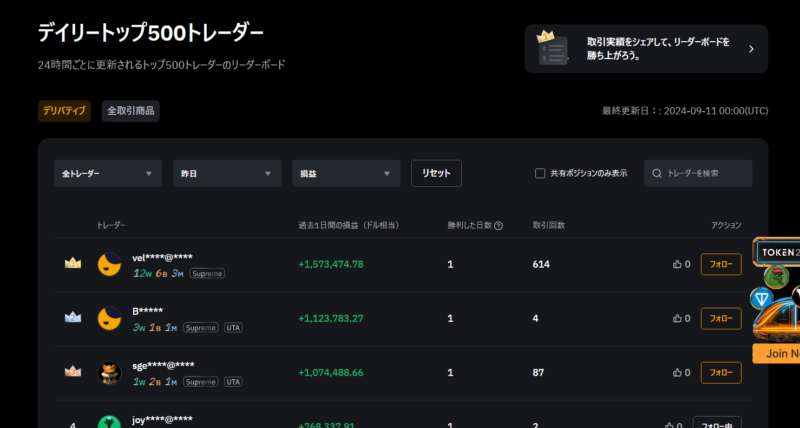Click the TOKEN2049 promo banner label
The width and height of the screenshot is (800, 428).
779,252
